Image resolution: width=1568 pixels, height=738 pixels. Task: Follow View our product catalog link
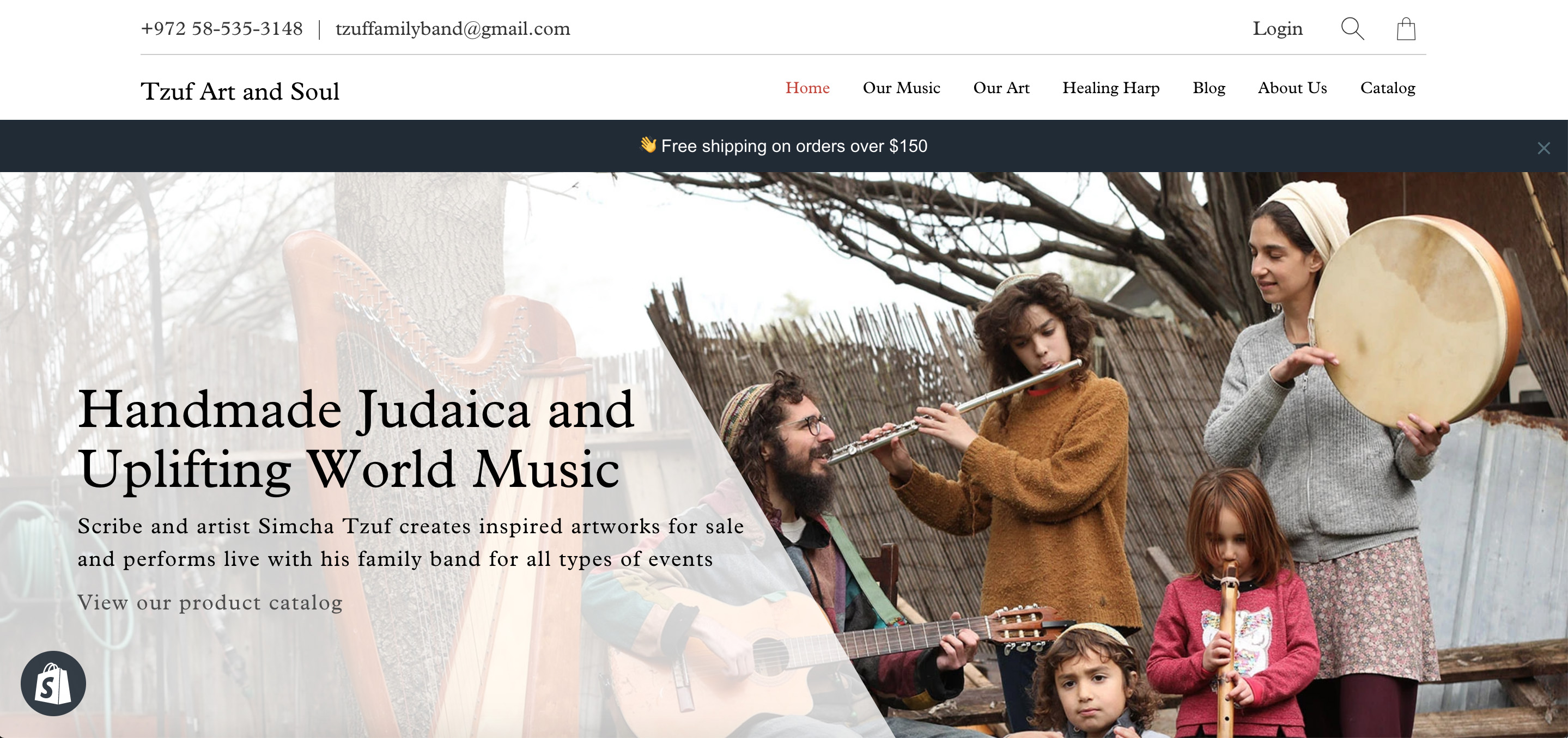210,602
